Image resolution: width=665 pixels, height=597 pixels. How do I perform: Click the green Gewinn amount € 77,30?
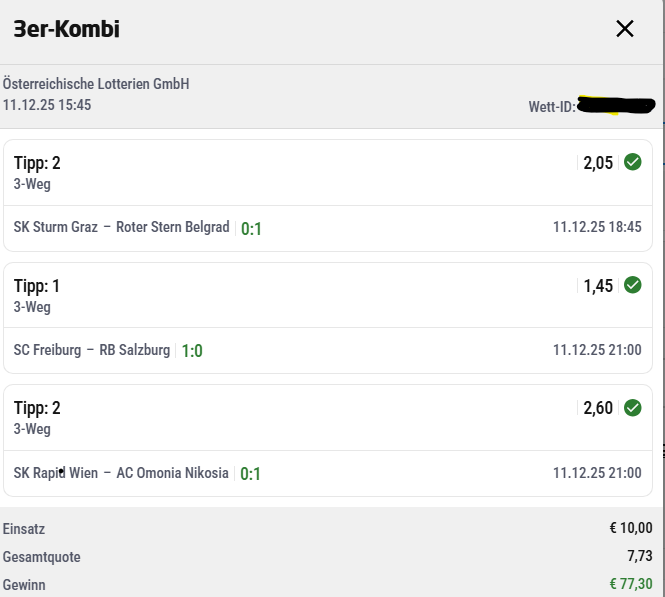coord(630,585)
